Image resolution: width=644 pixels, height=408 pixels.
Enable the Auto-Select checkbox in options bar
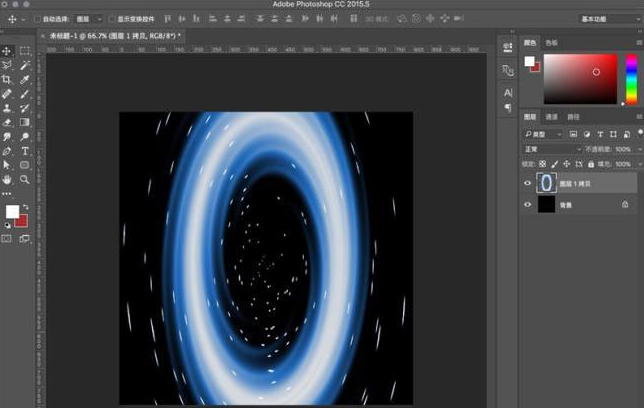[37, 19]
